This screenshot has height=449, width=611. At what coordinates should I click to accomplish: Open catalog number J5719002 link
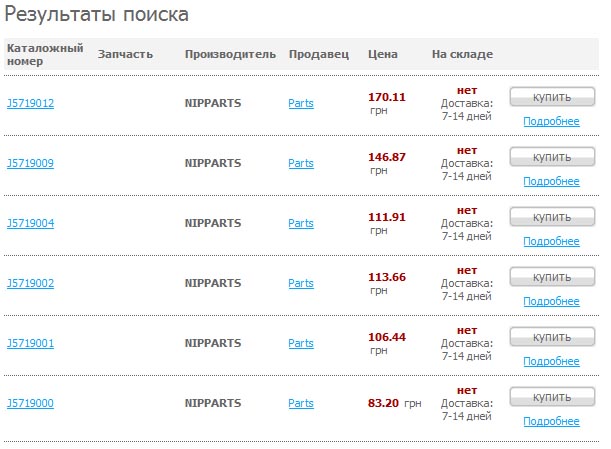point(30,283)
